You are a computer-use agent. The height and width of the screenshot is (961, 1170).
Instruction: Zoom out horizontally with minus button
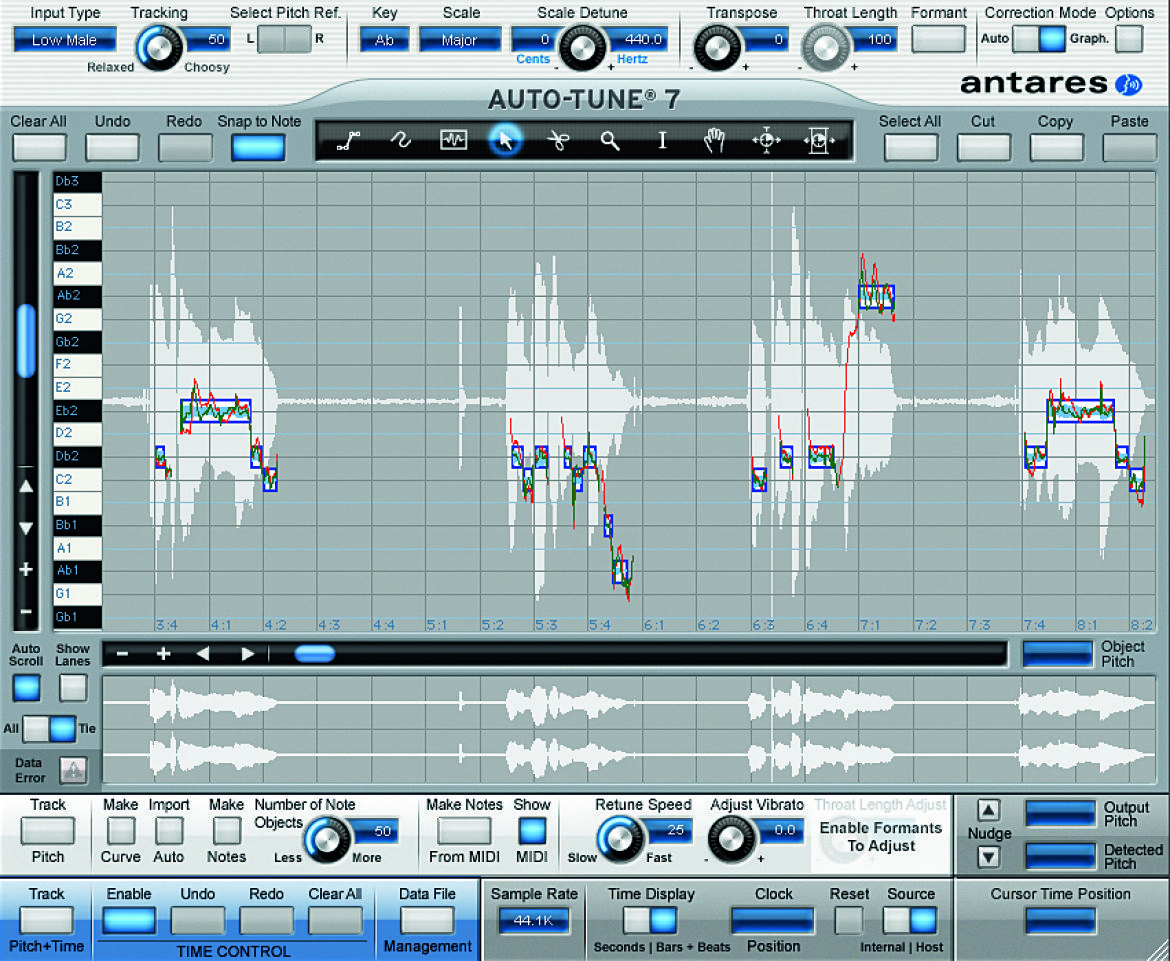(x=122, y=654)
